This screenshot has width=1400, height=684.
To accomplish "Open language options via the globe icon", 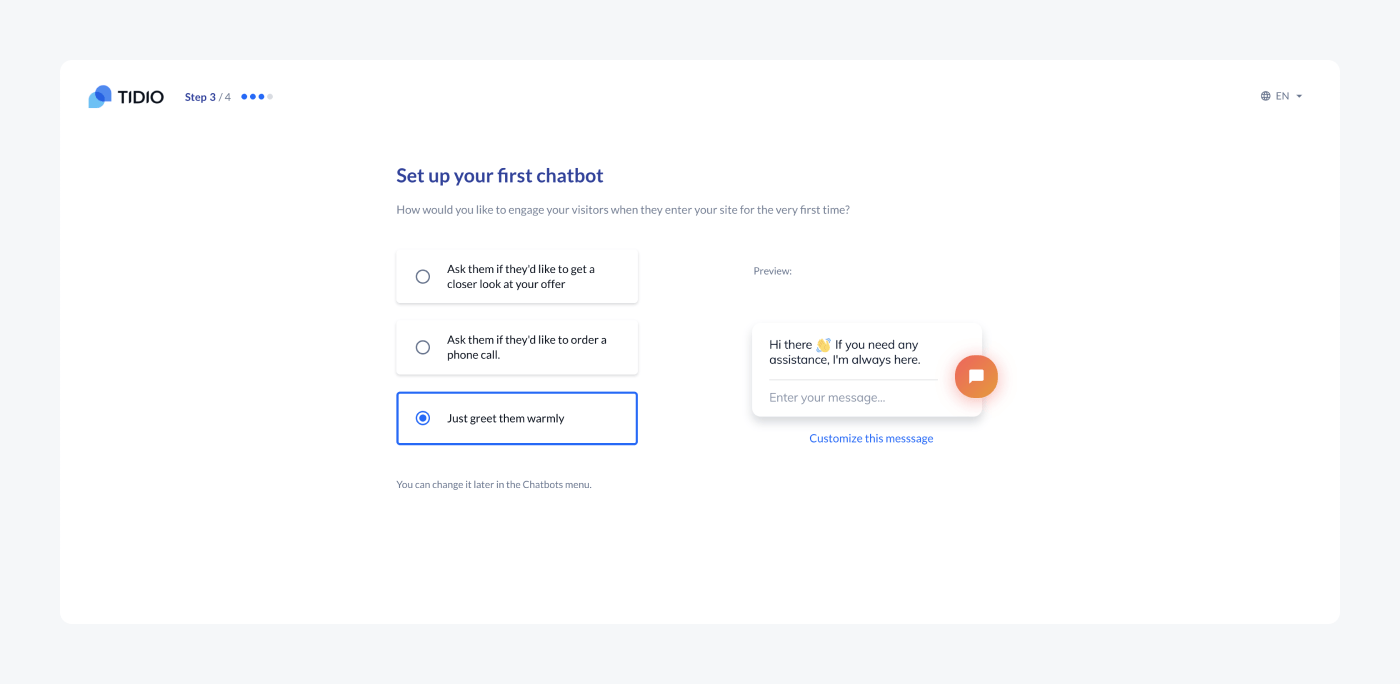I will click(1266, 96).
